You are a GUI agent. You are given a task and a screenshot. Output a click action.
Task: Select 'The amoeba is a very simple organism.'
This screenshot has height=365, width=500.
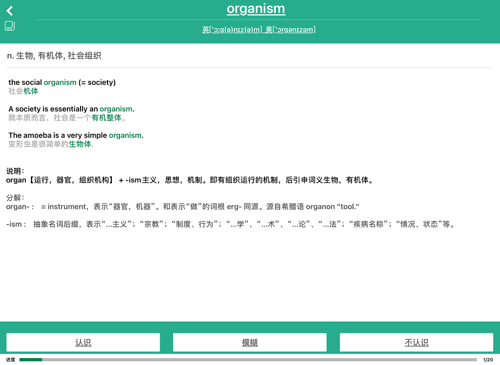(x=76, y=135)
